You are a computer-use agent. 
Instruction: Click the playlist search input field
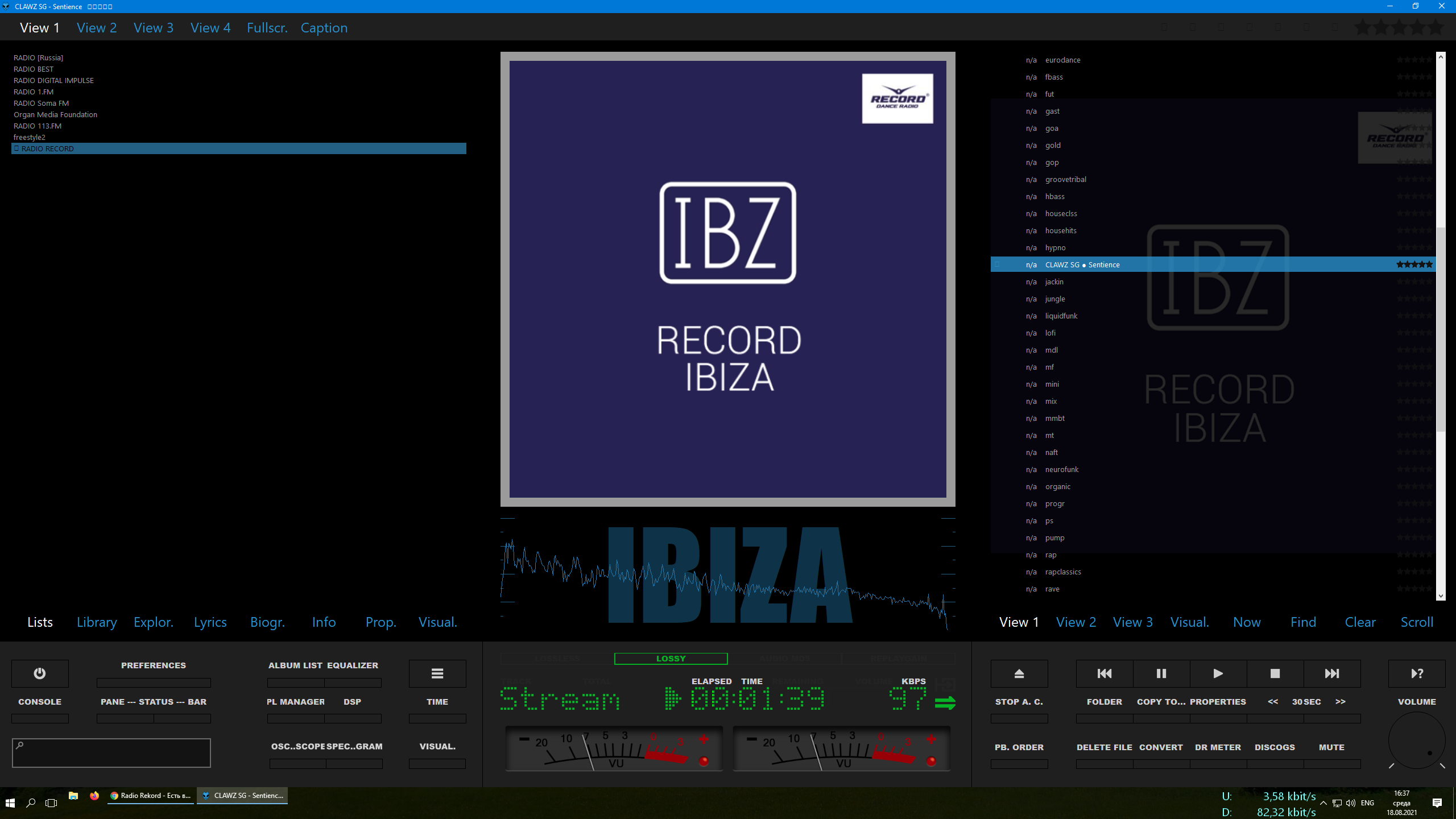(x=111, y=753)
